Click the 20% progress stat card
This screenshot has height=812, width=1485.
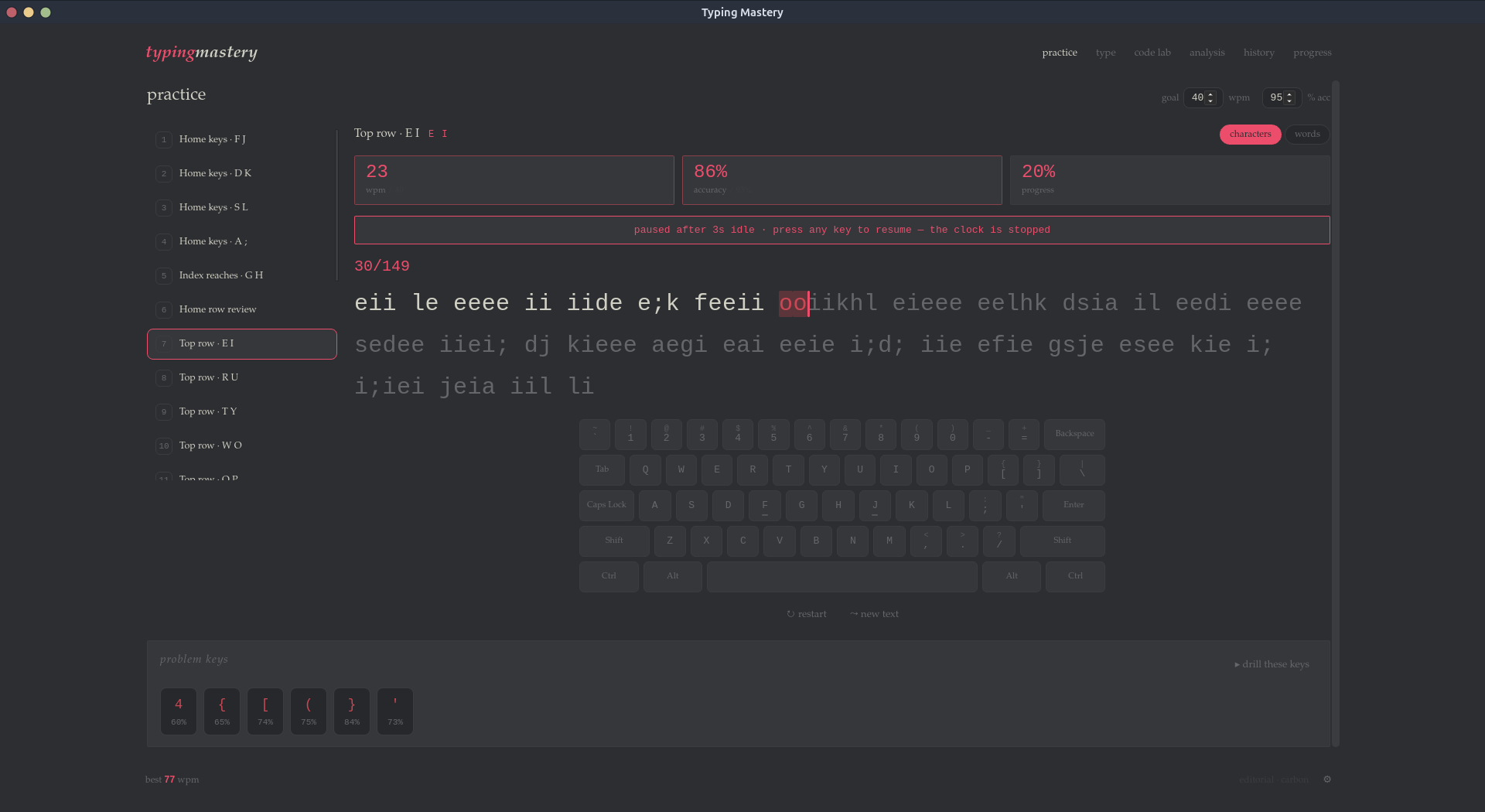(1169, 180)
